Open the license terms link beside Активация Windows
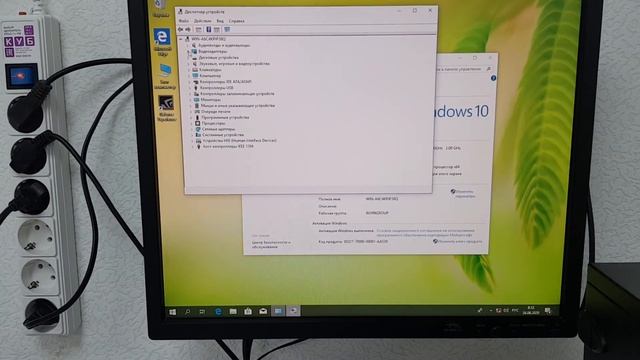The image size is (640, 360). 425,233
